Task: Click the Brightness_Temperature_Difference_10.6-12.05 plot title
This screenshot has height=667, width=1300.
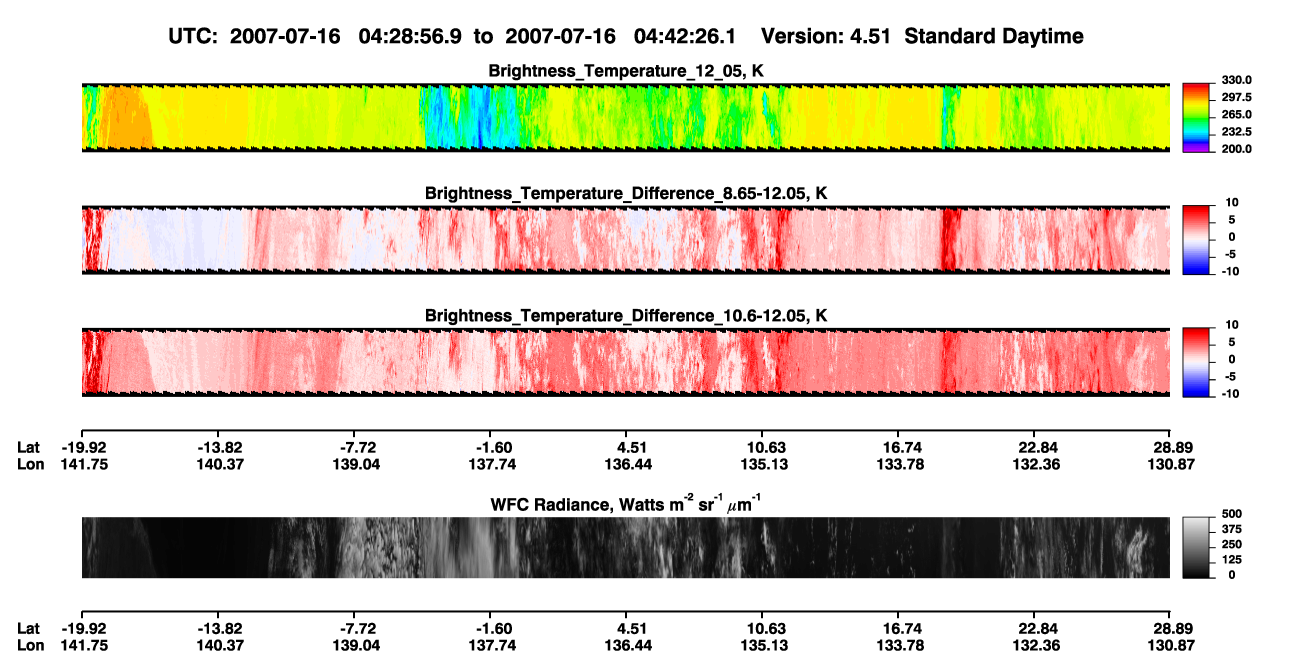Action: click(x=626, y=316)
